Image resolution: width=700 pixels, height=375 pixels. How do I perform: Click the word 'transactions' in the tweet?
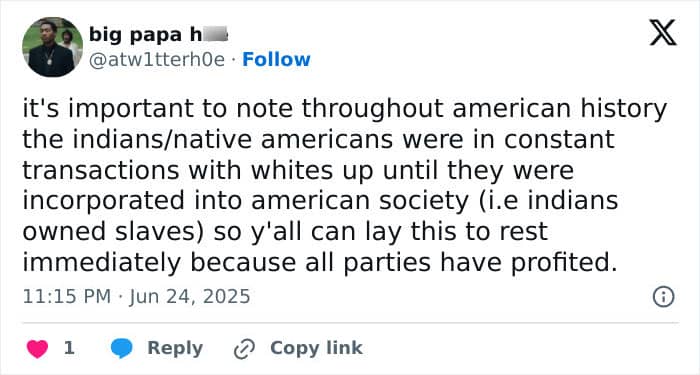click(101, 171)
